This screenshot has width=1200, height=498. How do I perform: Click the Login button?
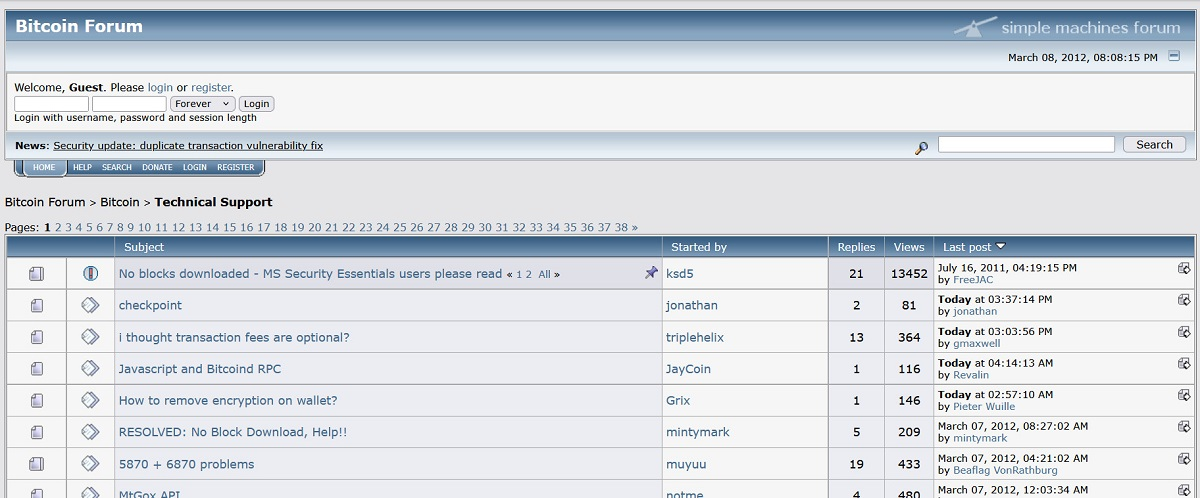256,104
